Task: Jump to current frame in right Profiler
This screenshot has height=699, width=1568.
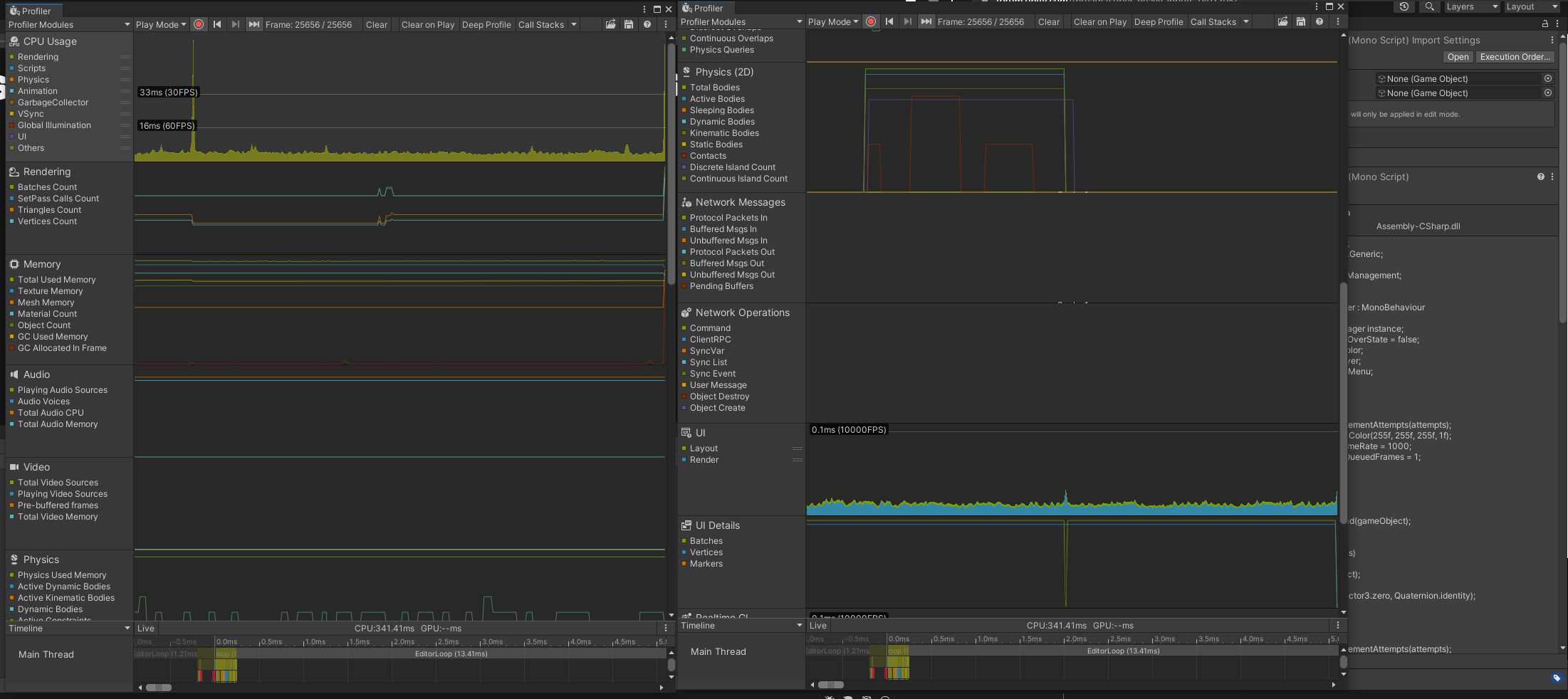Action: [x=926, y=21]
